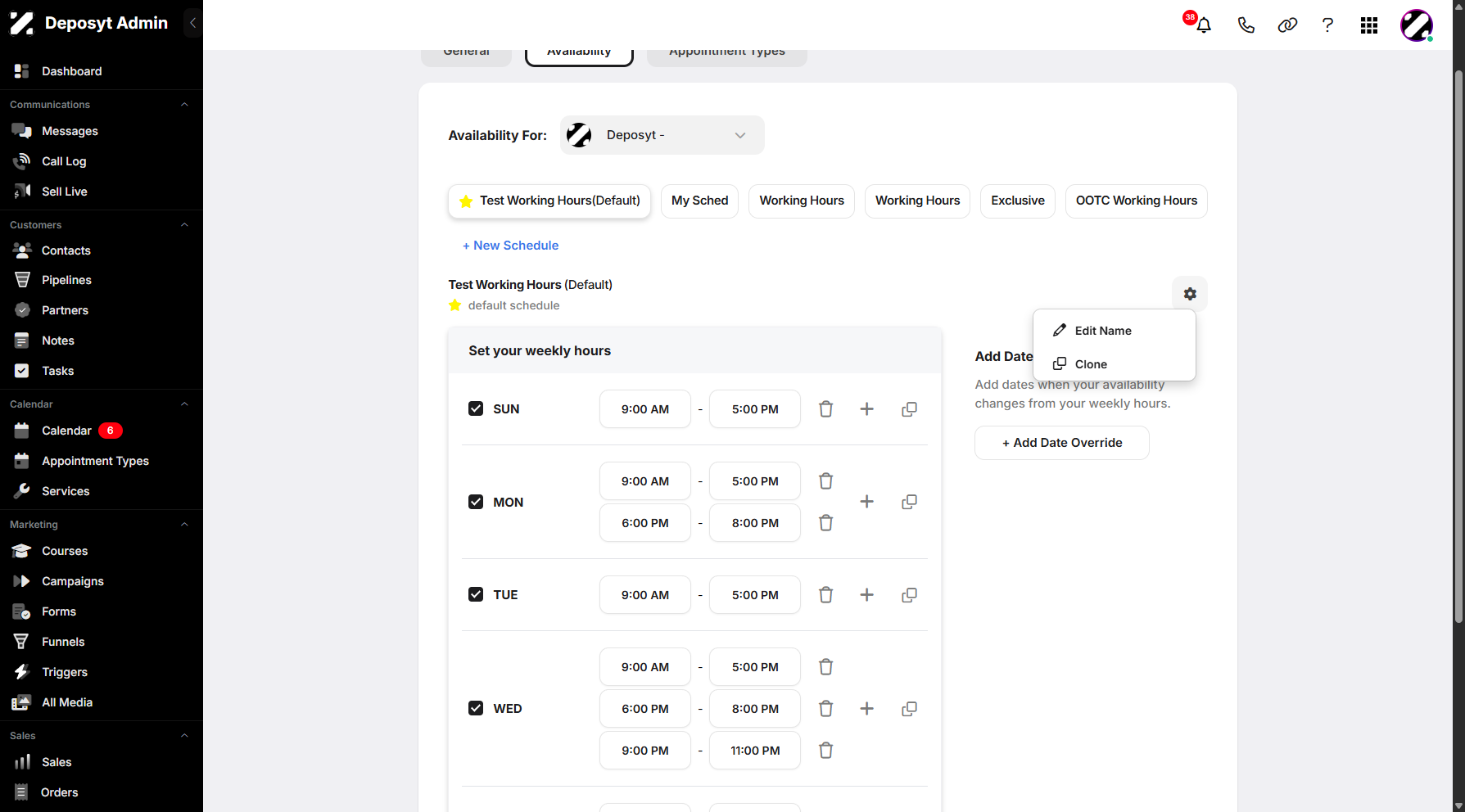
Task: Switch to the OOTC Working Hours tab
Action: (1137, 201)
